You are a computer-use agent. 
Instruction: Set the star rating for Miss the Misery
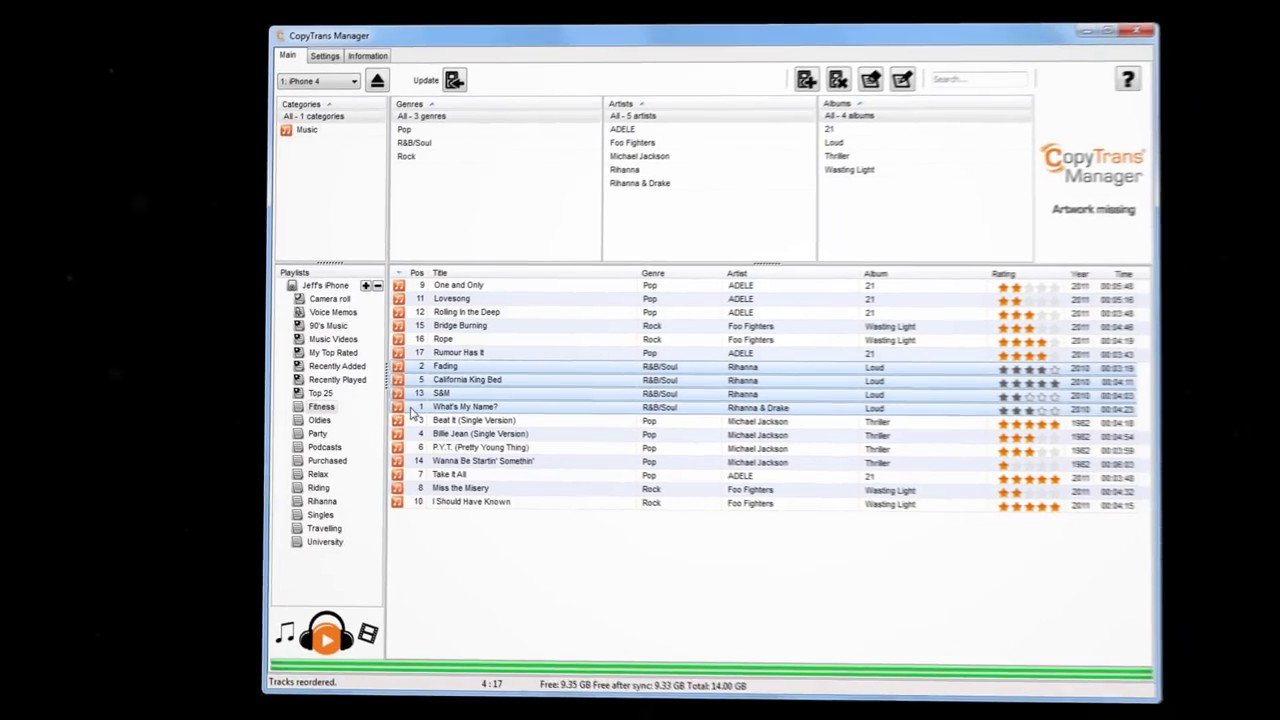point(1028,492)
